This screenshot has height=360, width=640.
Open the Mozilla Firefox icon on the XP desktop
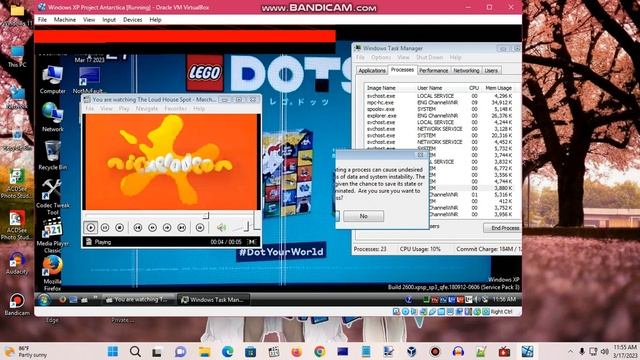pos(53,273)
